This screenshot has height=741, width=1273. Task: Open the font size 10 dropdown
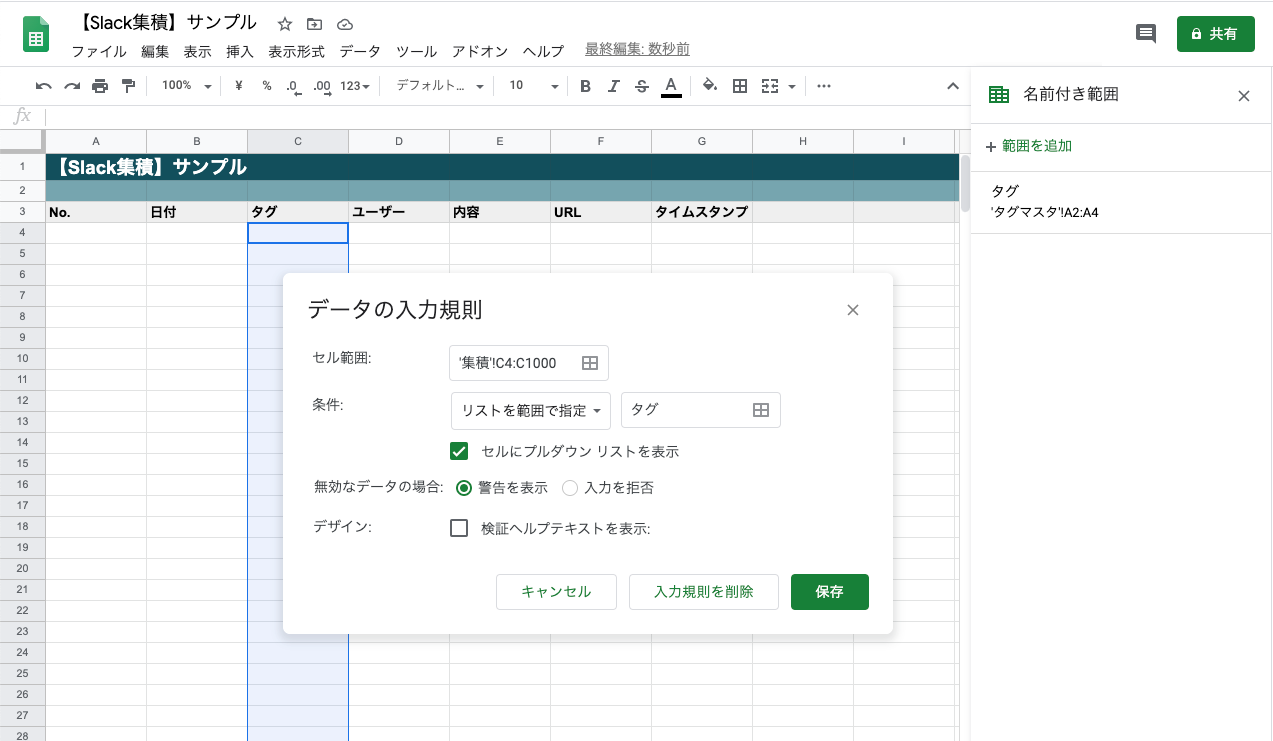533,86
